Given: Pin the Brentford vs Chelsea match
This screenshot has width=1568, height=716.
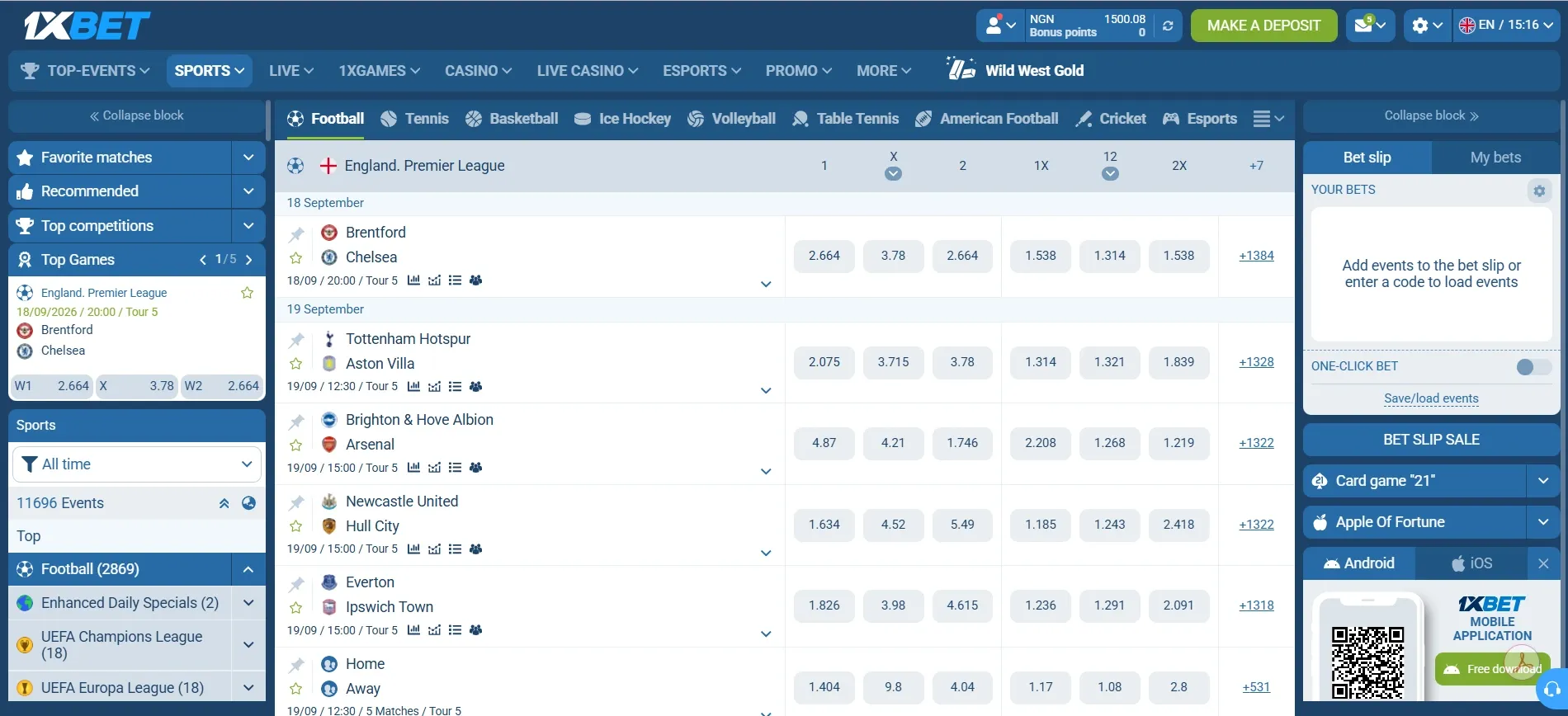Looking at the screenshot, I should (x=296, y=234).
